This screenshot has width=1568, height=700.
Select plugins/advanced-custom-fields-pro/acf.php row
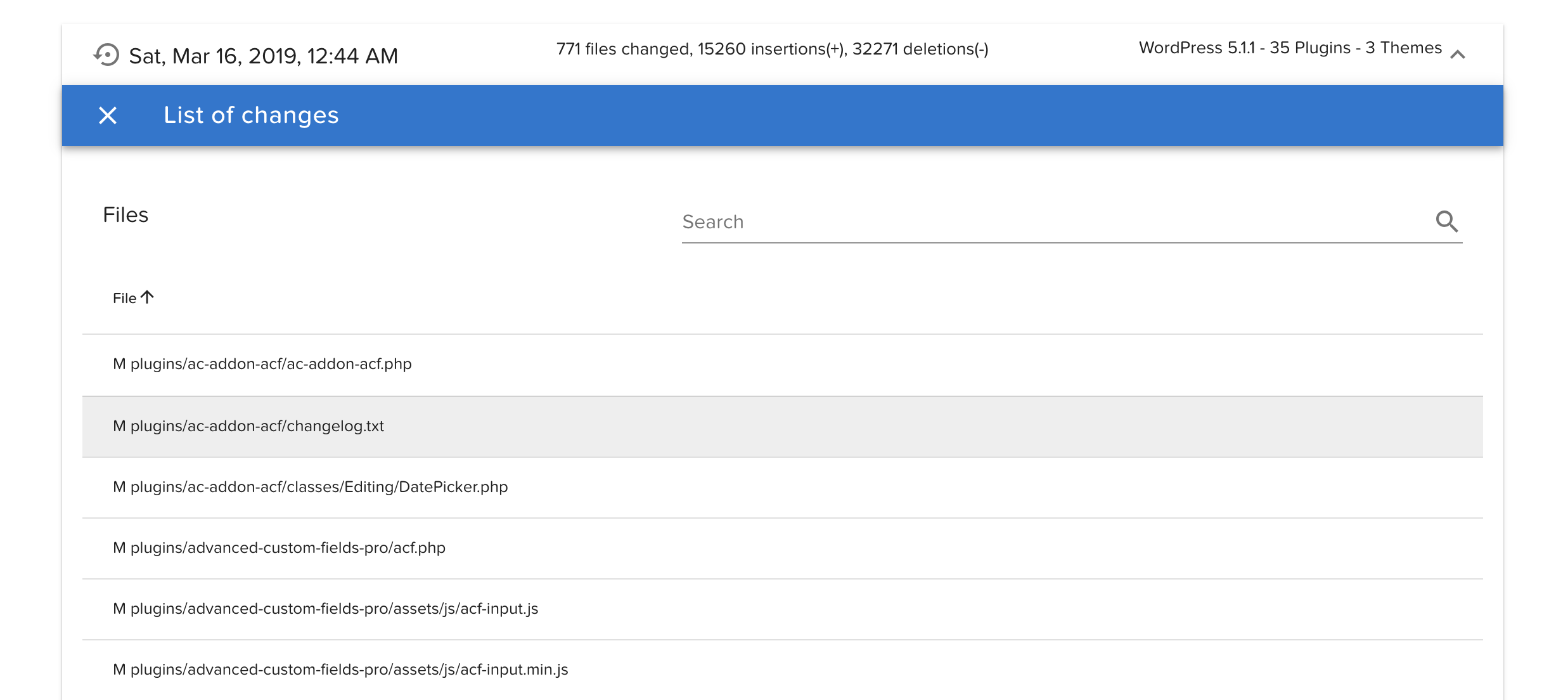click(782, 548)
